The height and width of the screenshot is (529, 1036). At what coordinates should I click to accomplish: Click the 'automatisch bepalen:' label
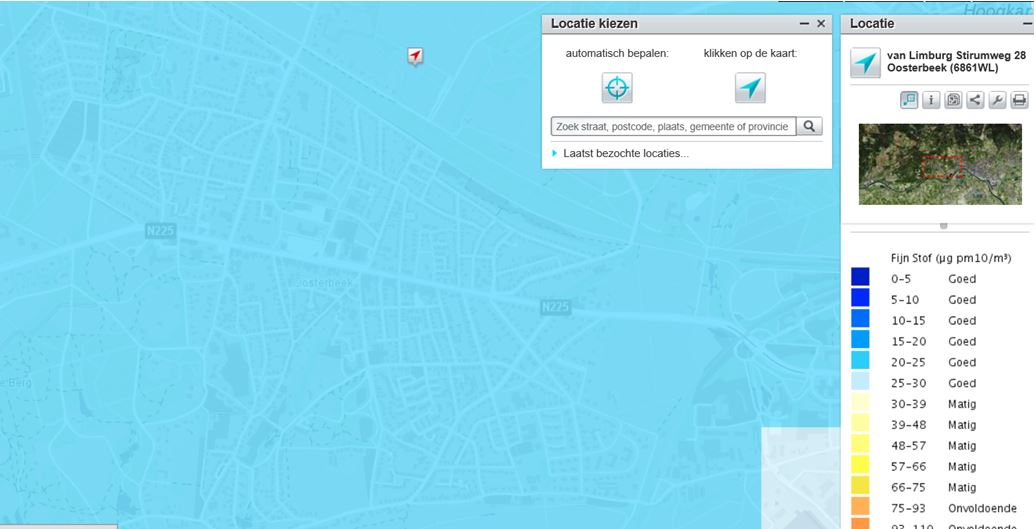click(617, 53)
